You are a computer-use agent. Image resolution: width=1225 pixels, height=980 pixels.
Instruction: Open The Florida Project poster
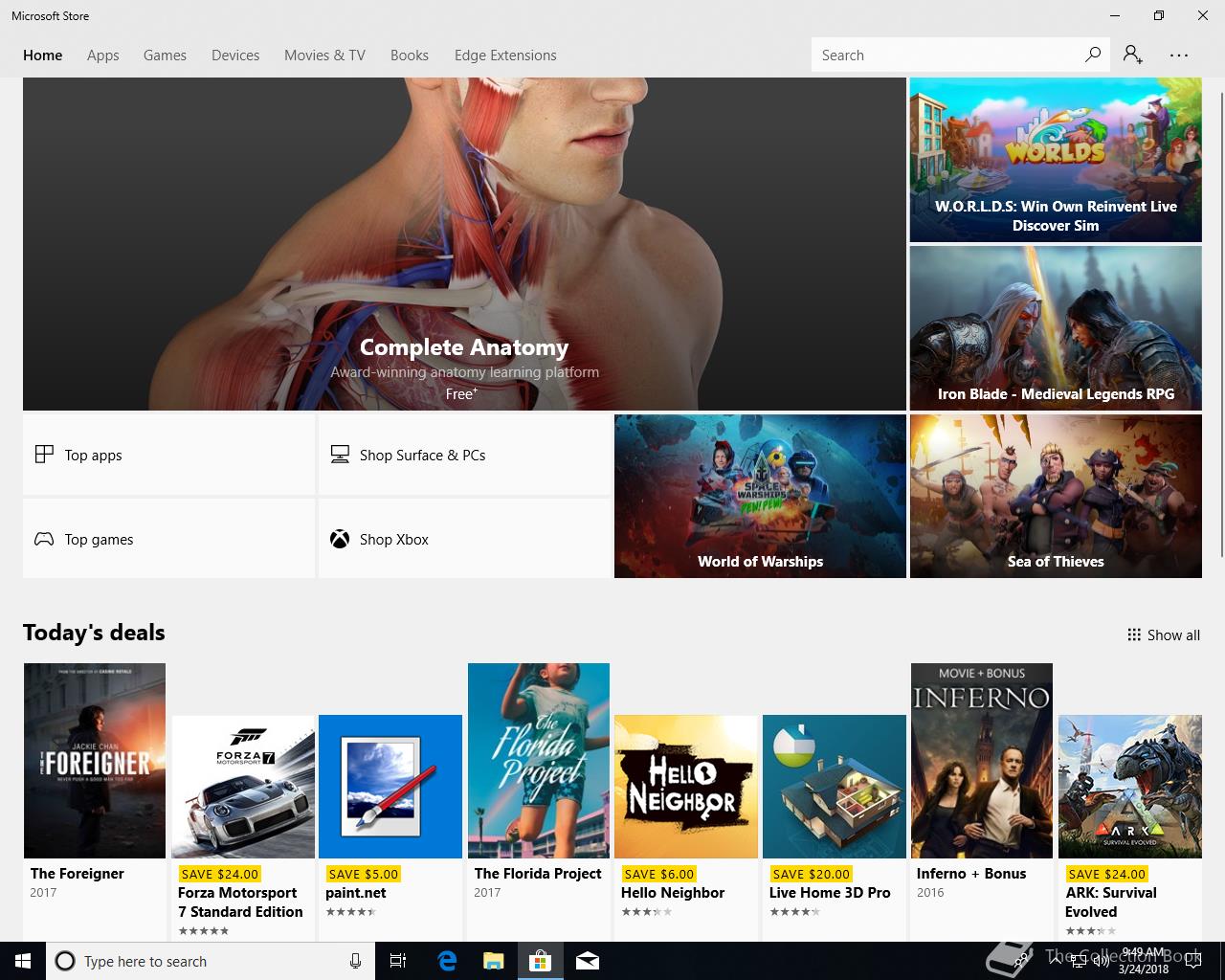539,761
